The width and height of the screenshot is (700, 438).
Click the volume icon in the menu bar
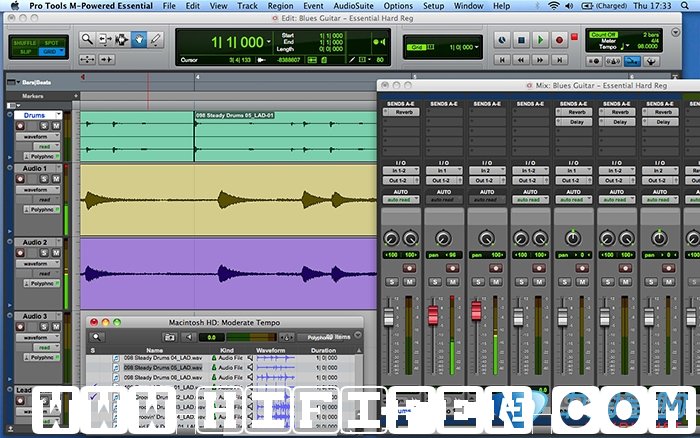(x=569, y=6)
